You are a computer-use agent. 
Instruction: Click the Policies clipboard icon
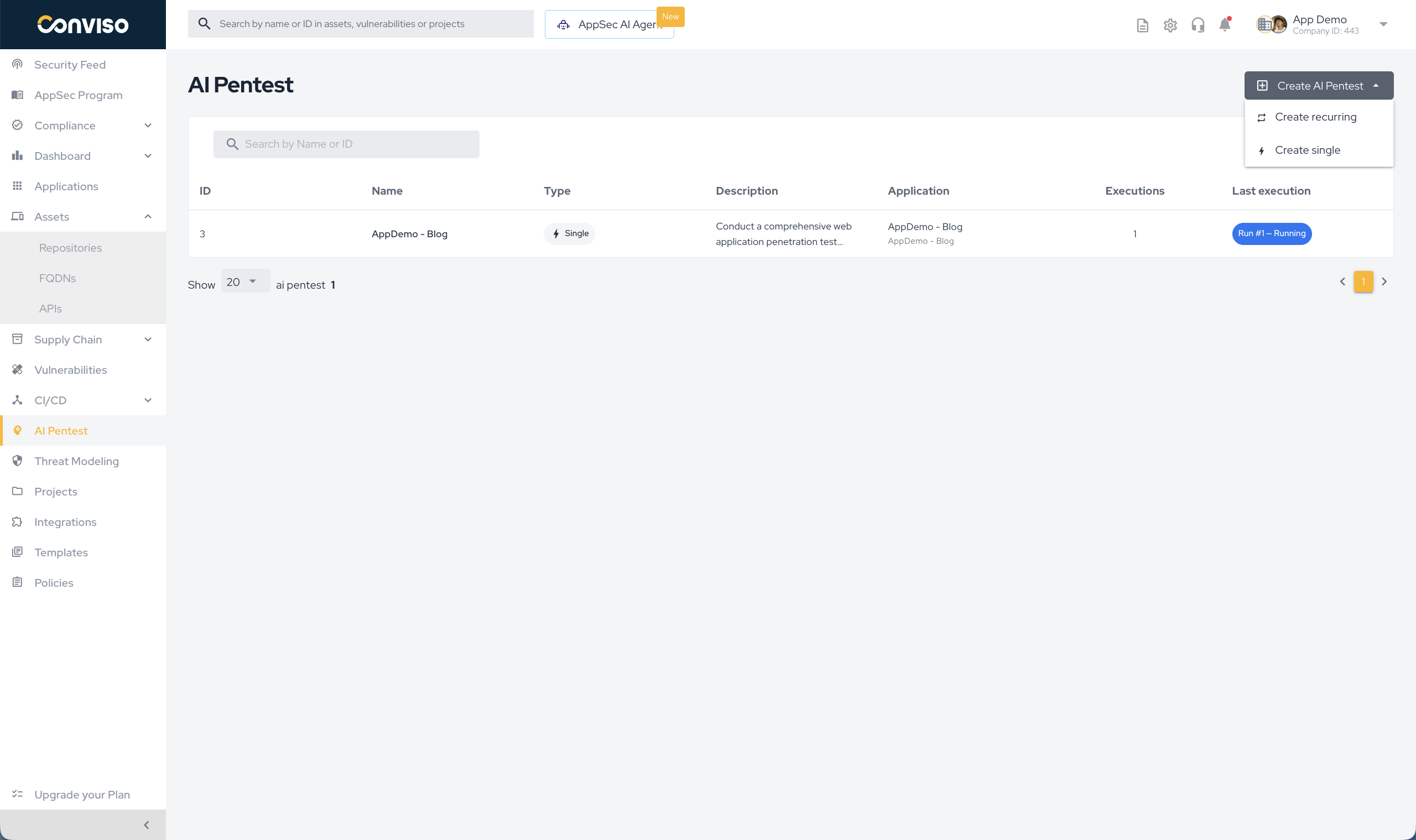pyautogui.click(x=18, y=582)
